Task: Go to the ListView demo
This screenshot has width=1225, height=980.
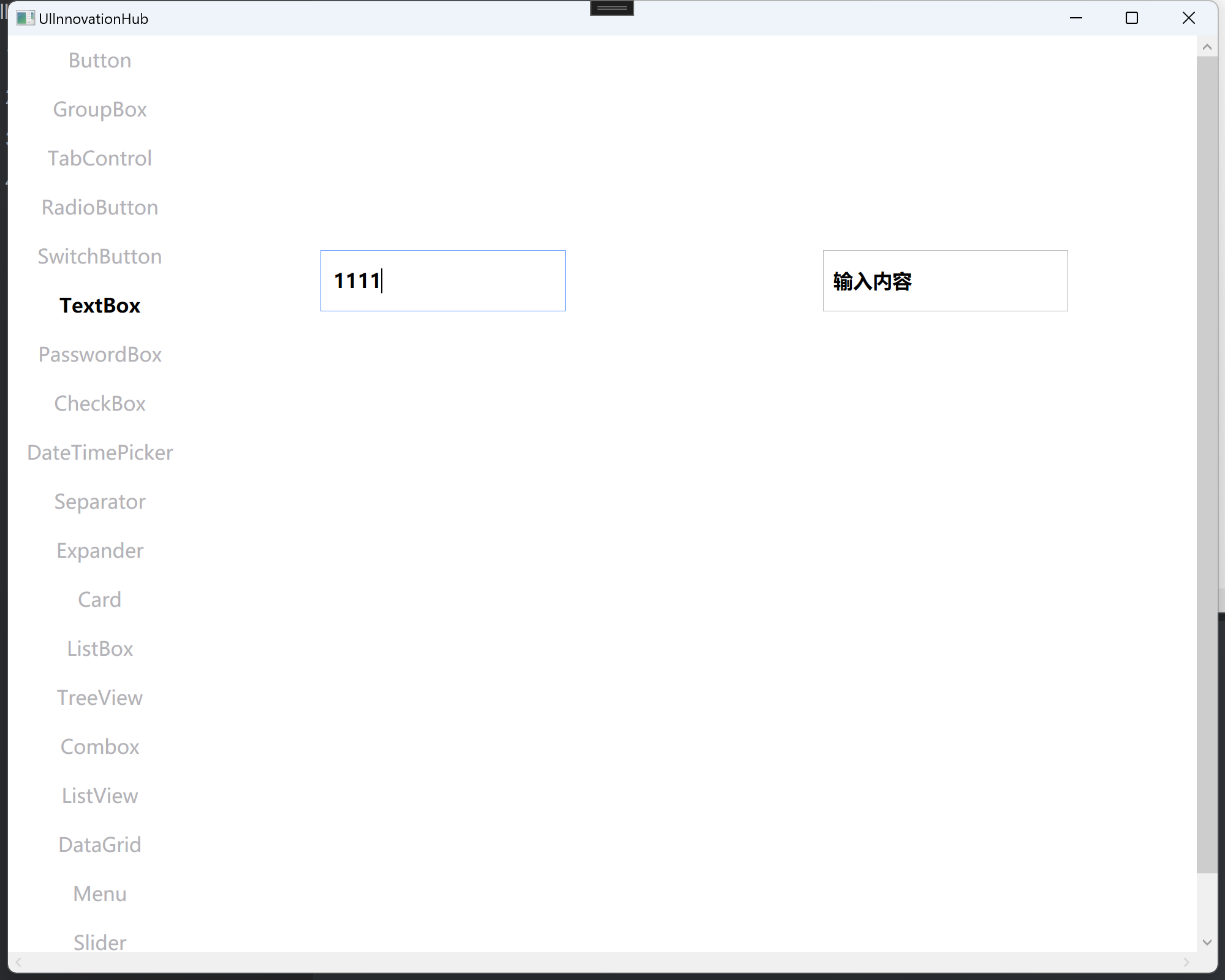Action: point(100,796)
